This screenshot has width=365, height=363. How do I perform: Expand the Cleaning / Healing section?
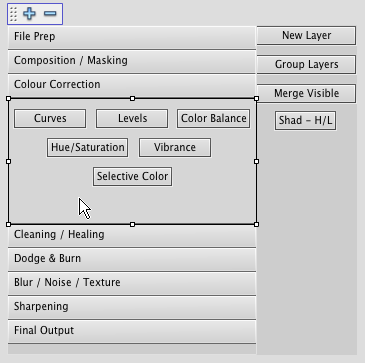click(132, 235)
